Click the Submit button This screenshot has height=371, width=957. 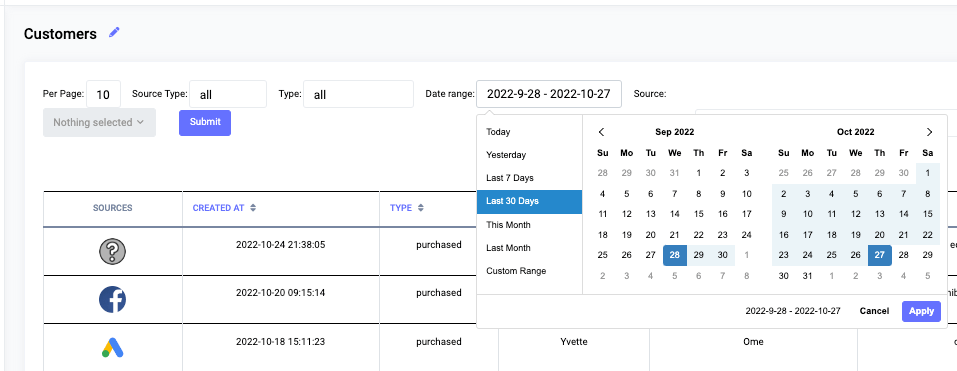tap(204, 122)
